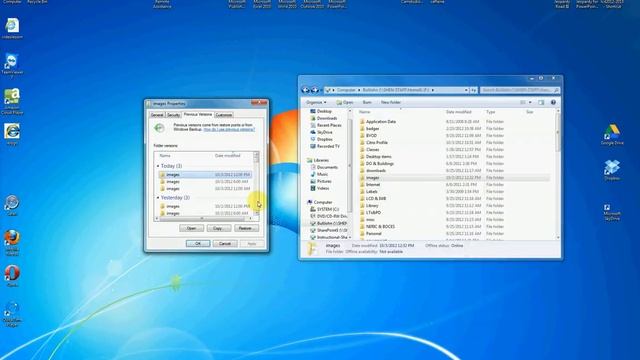Open the view options dropdown arrow
This screenshot has width=640, height=360.
[x=530, y=102]
